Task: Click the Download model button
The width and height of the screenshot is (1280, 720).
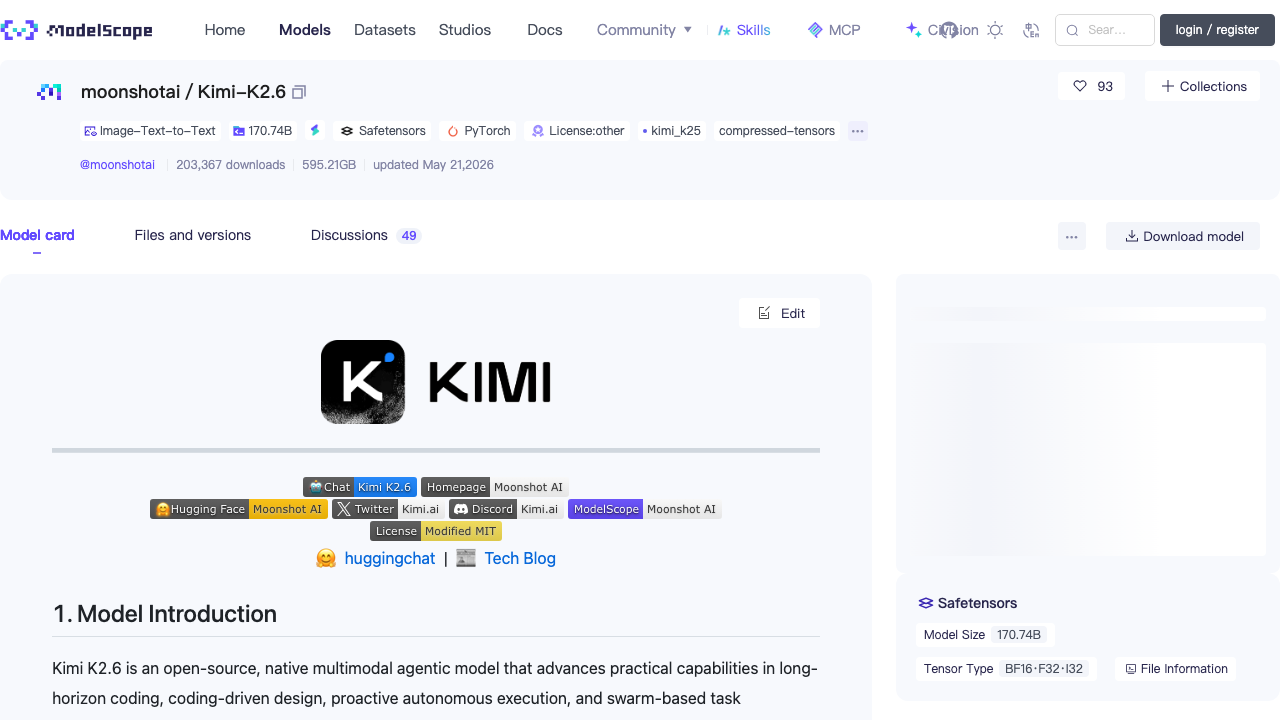Action: [1183, 237]
